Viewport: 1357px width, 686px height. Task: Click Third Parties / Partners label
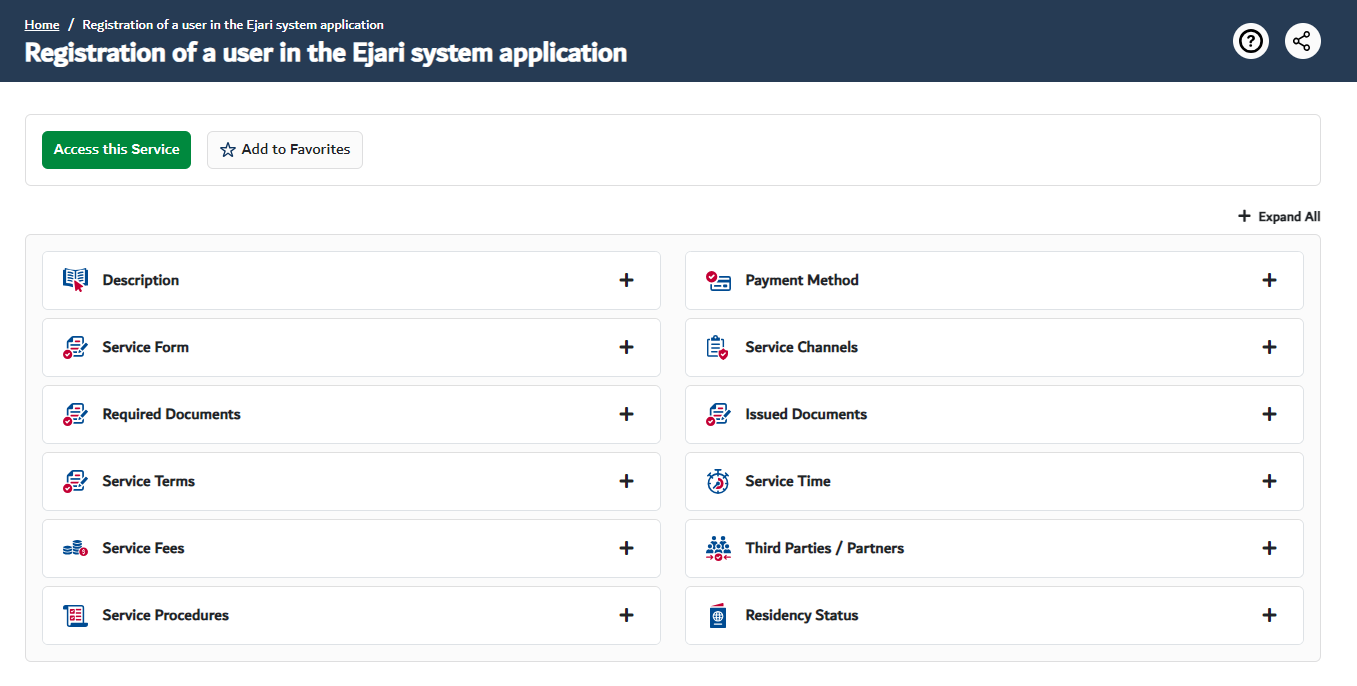825,548
